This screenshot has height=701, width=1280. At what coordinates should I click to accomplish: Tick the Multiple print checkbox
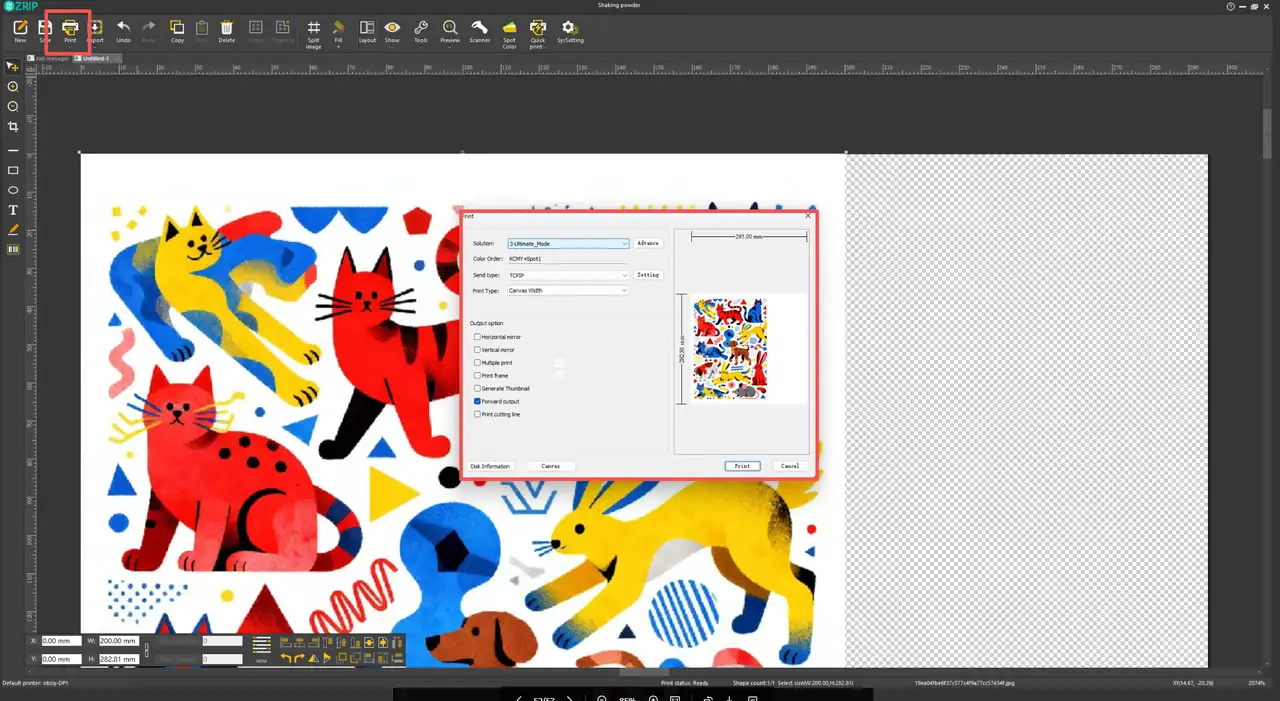(477, 363)
